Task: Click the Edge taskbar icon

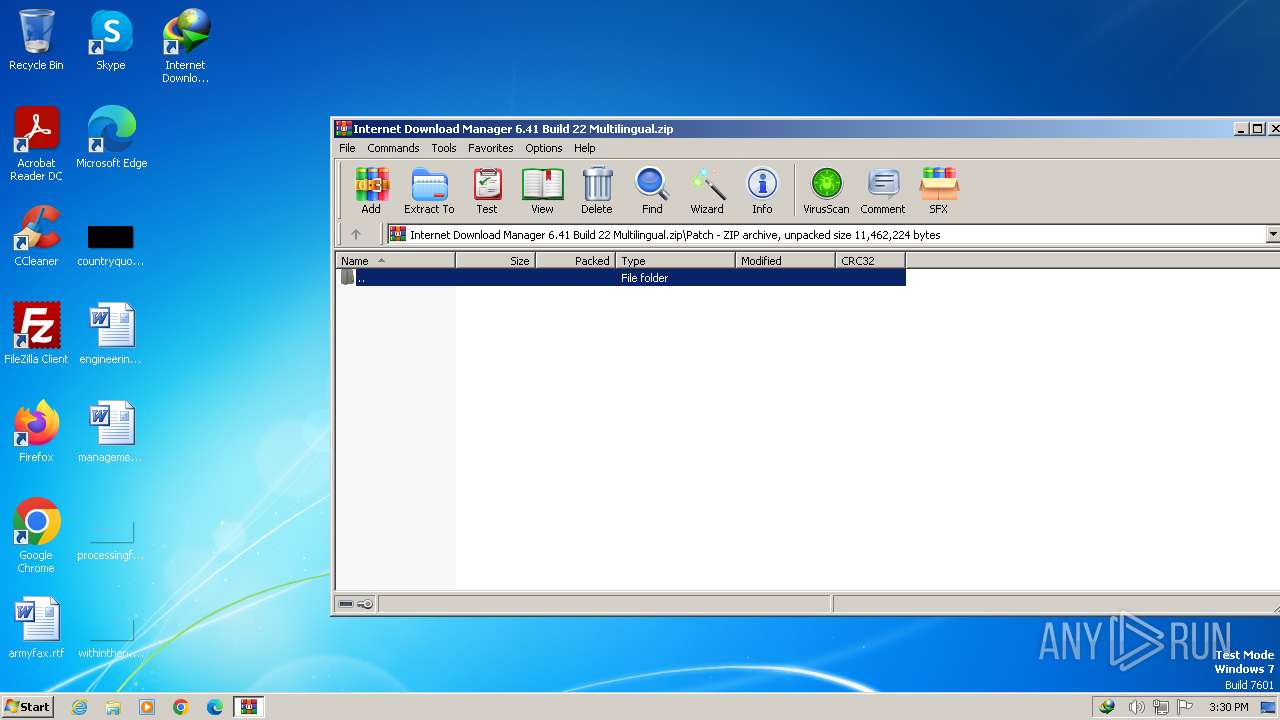Action: point(215,707)
